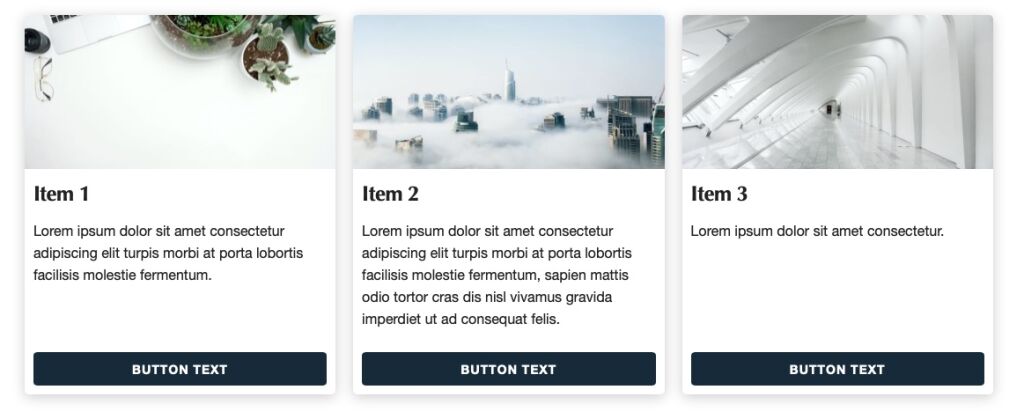Click the eyeglasses in the desk photo
The image size is (1024, 419).
(43, 78)
